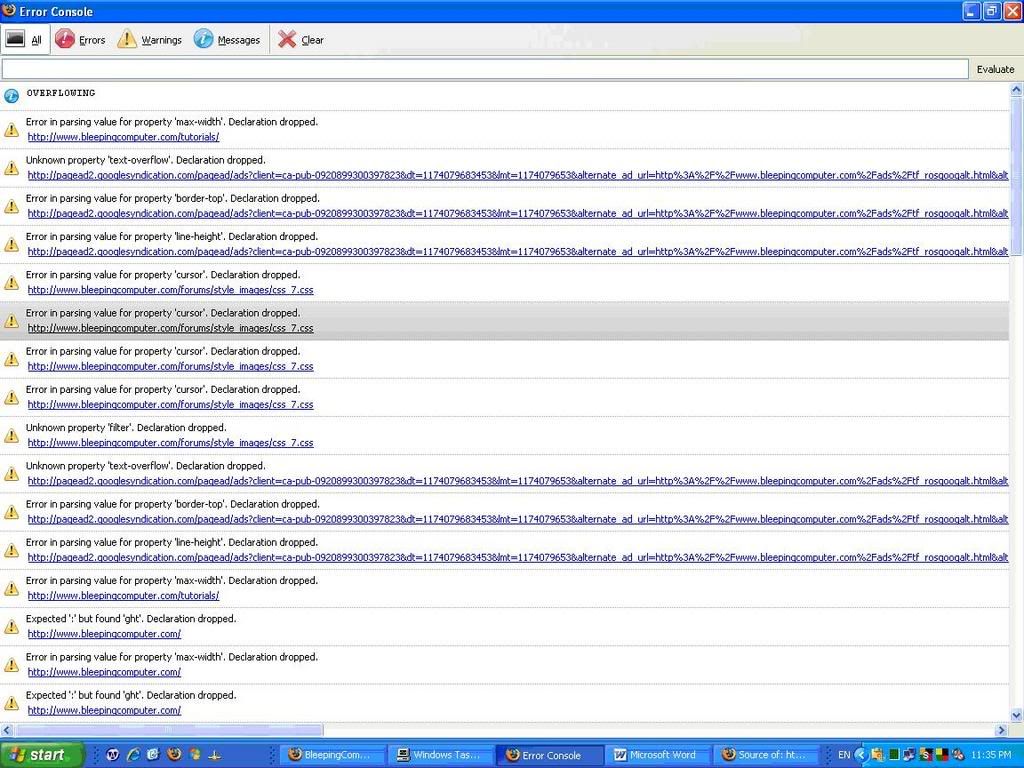Filter the console to Errors only
The height and width of the screenshot is (768, 1024).
coord(80,40)
